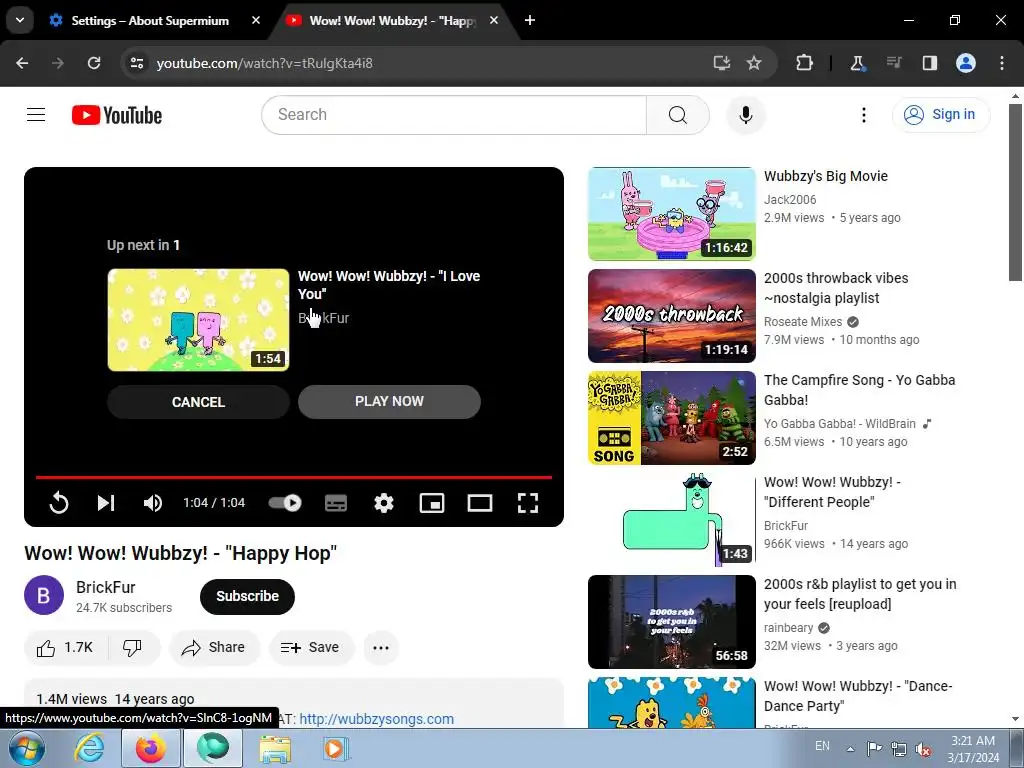Click the video progress bar

coord(294,477)
